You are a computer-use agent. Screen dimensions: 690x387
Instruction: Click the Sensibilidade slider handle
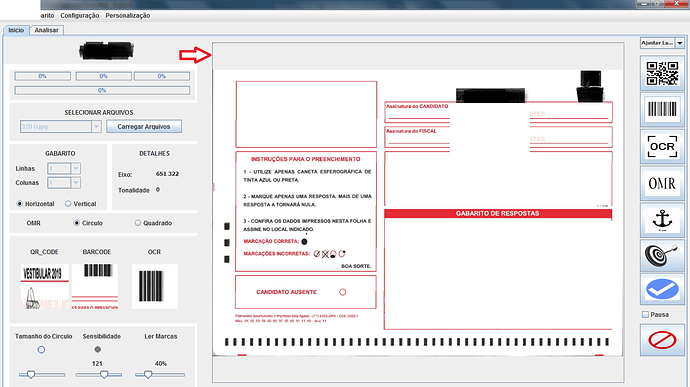click(104, 375)
